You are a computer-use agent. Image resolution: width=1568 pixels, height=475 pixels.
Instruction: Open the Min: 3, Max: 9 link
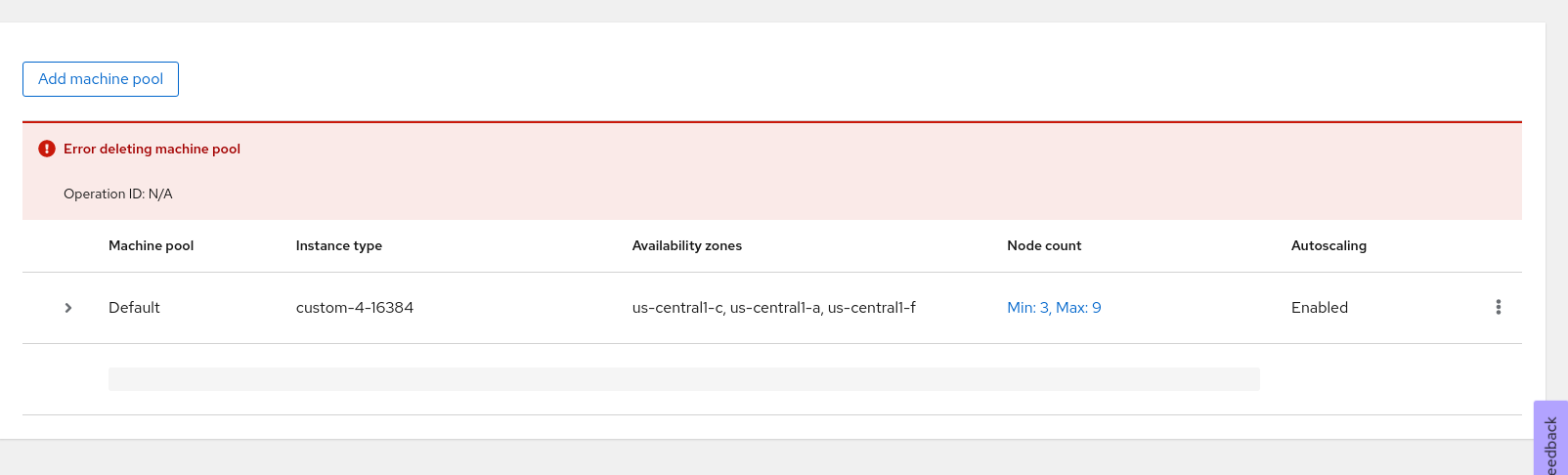(1054, 307)
